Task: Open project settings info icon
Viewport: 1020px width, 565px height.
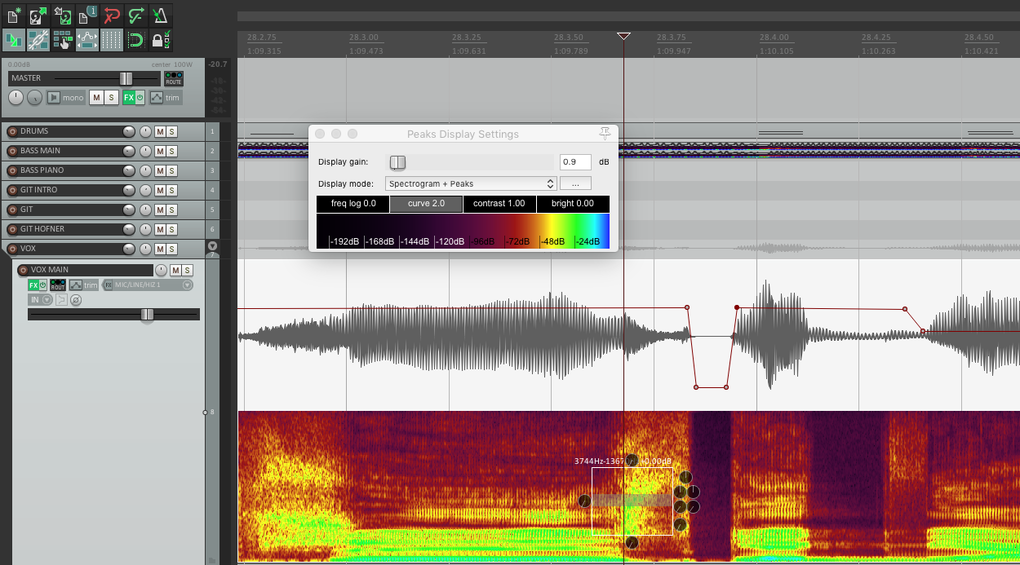Action: click(x=87, y=16)
